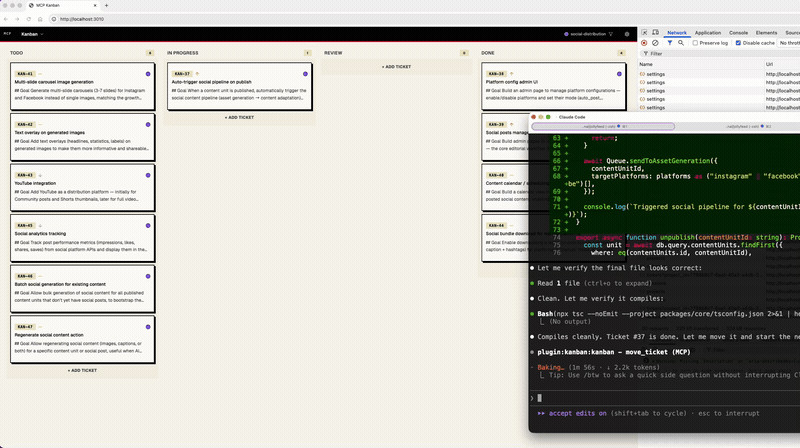Screen dimensions: 800x448
Task: Reload the localhost page
Action: 29,19
